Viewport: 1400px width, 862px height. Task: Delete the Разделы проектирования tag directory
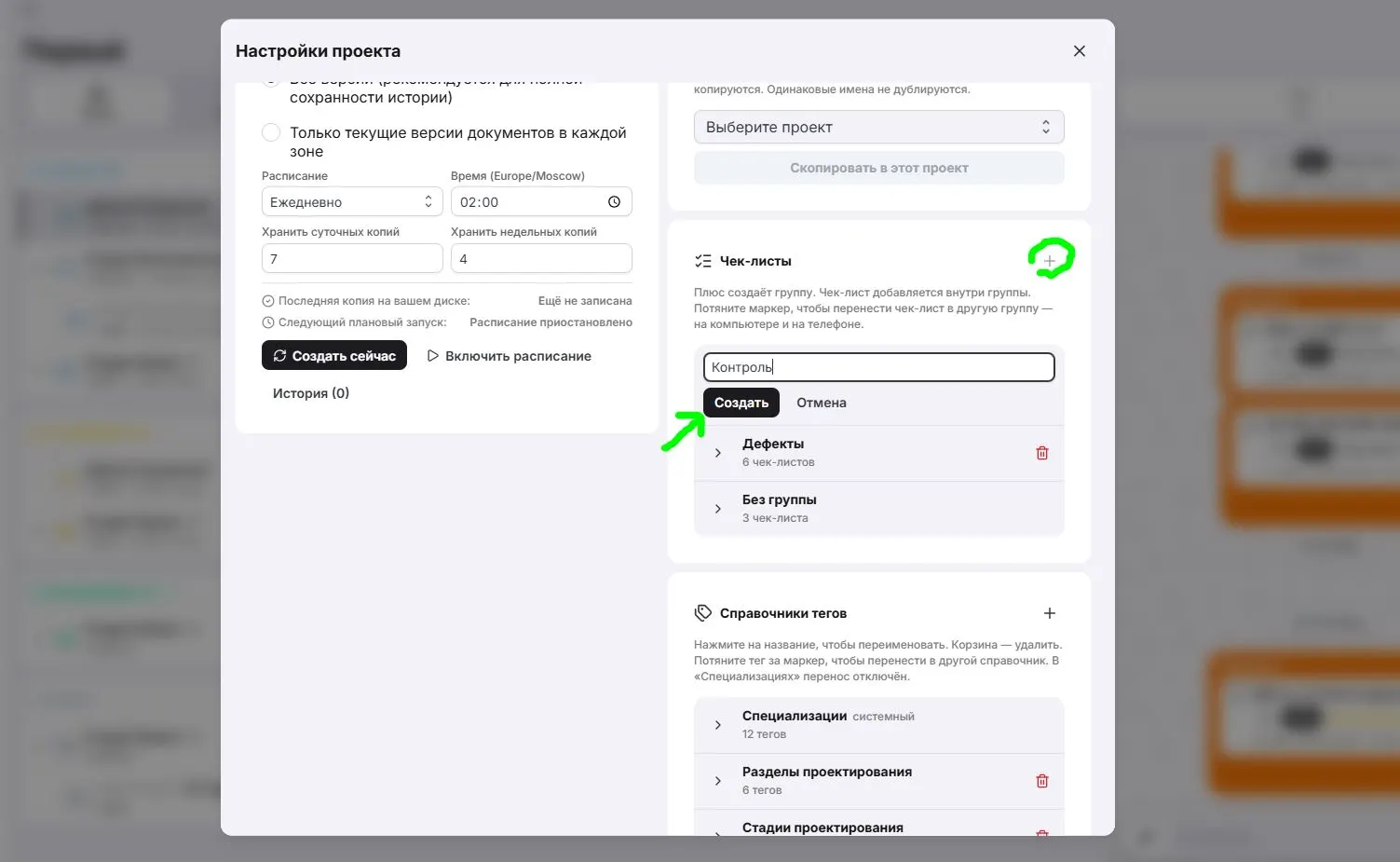(1042, 781)
